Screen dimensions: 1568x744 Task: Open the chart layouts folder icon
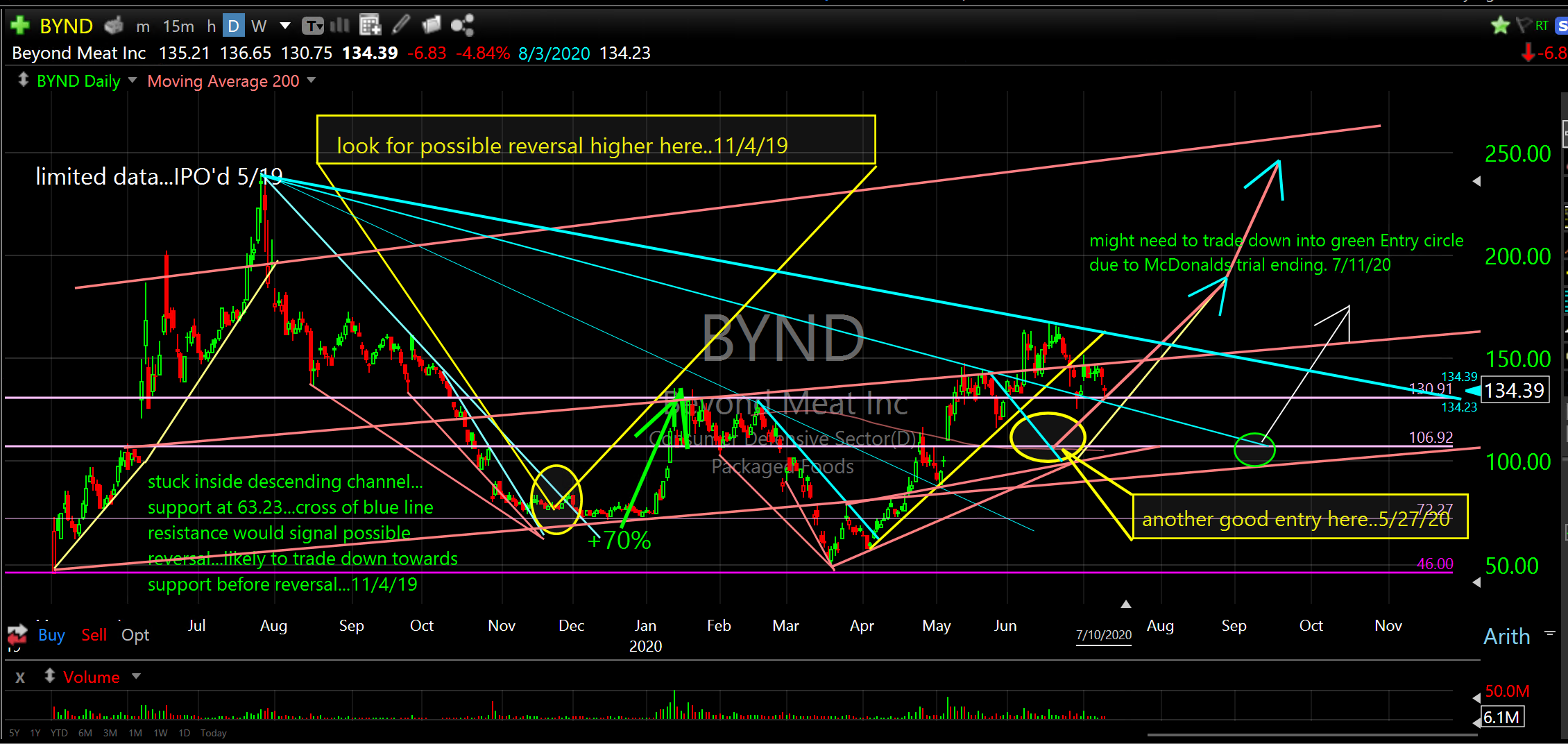point(432,26)
